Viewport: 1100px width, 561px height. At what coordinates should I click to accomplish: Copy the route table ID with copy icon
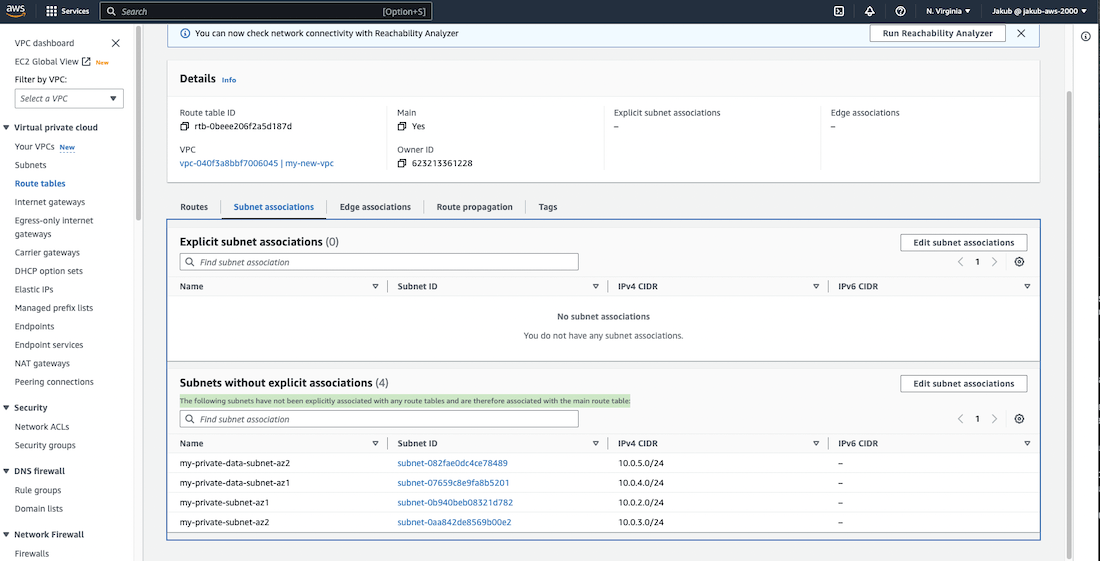click(184, 127)
